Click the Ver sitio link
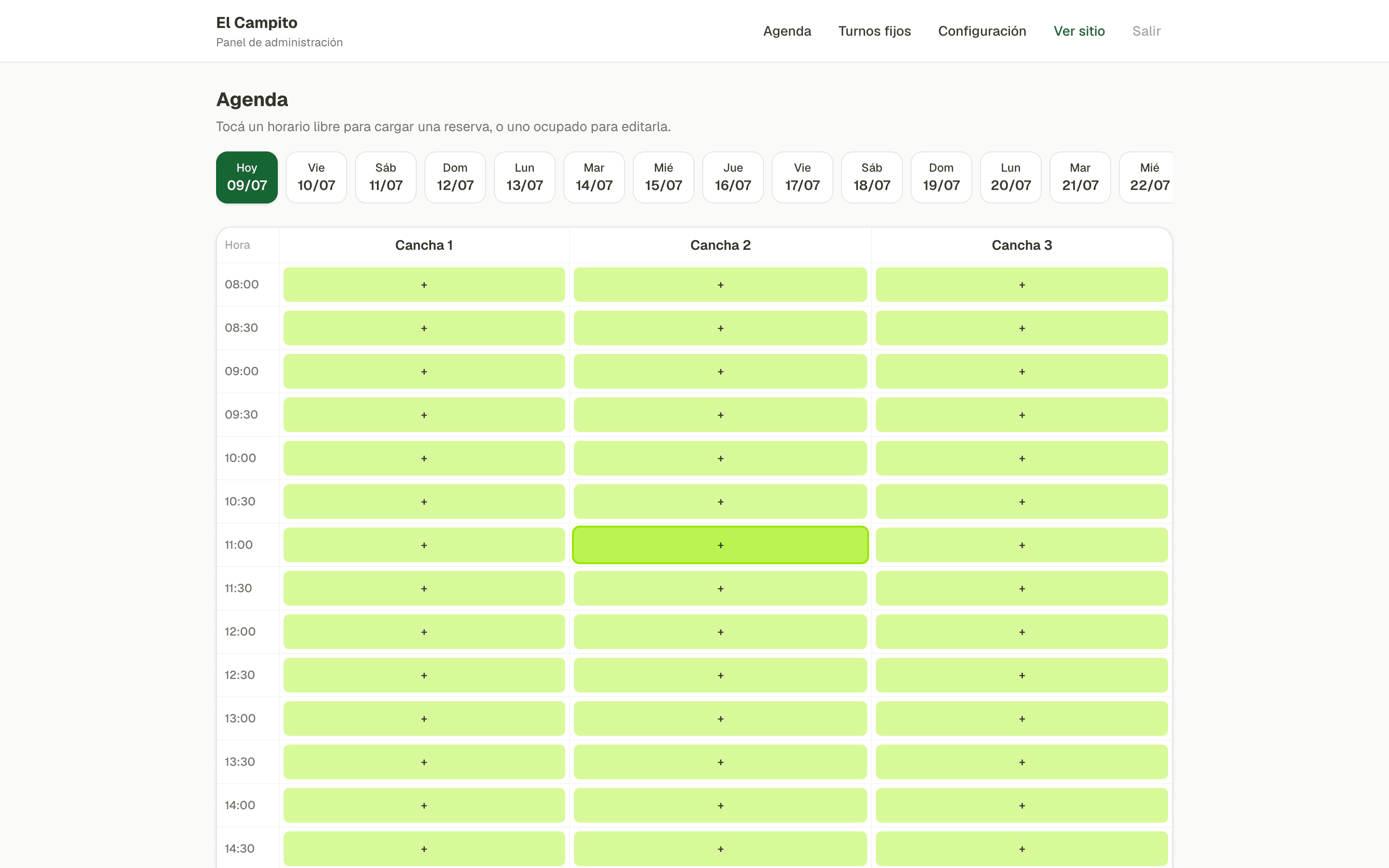Viewport: 1389px width, 868px height. [1079, 31]
